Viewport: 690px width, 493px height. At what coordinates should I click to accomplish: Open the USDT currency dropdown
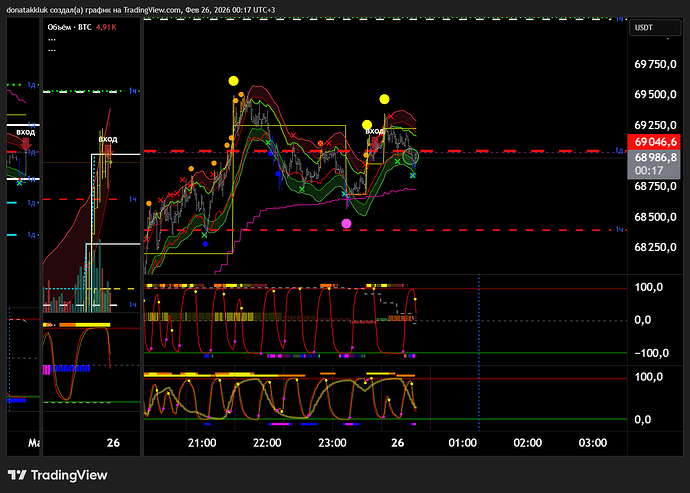[x=643, y=31]
